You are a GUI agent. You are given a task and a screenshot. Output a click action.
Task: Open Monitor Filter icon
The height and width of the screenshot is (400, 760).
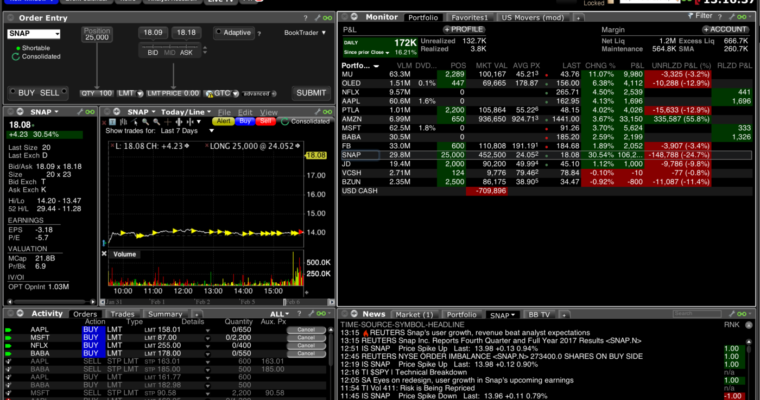pos(691,16)
